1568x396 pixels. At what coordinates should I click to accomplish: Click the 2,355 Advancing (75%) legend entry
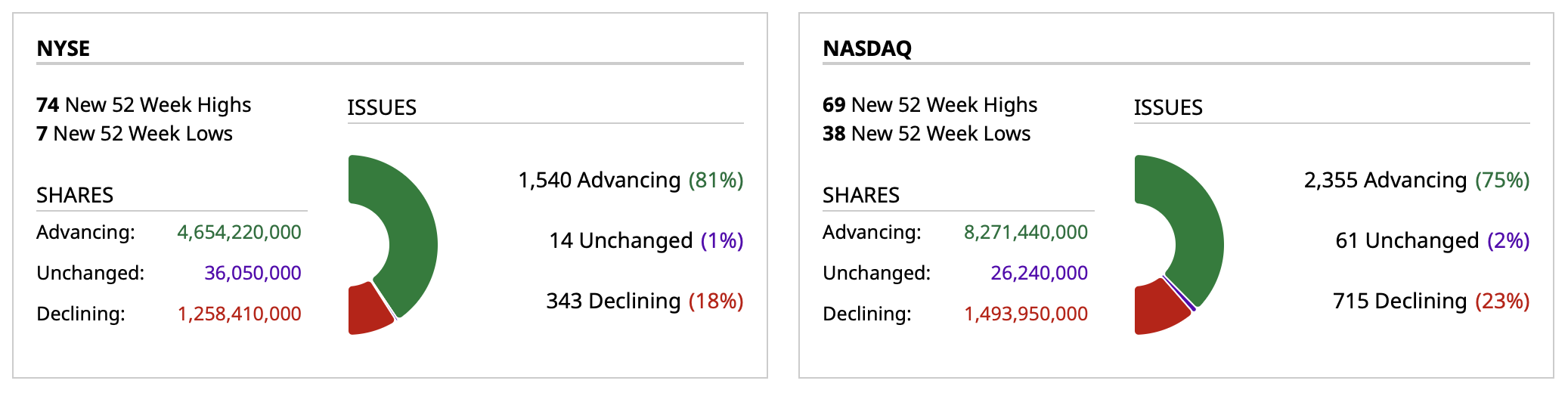1416,180
